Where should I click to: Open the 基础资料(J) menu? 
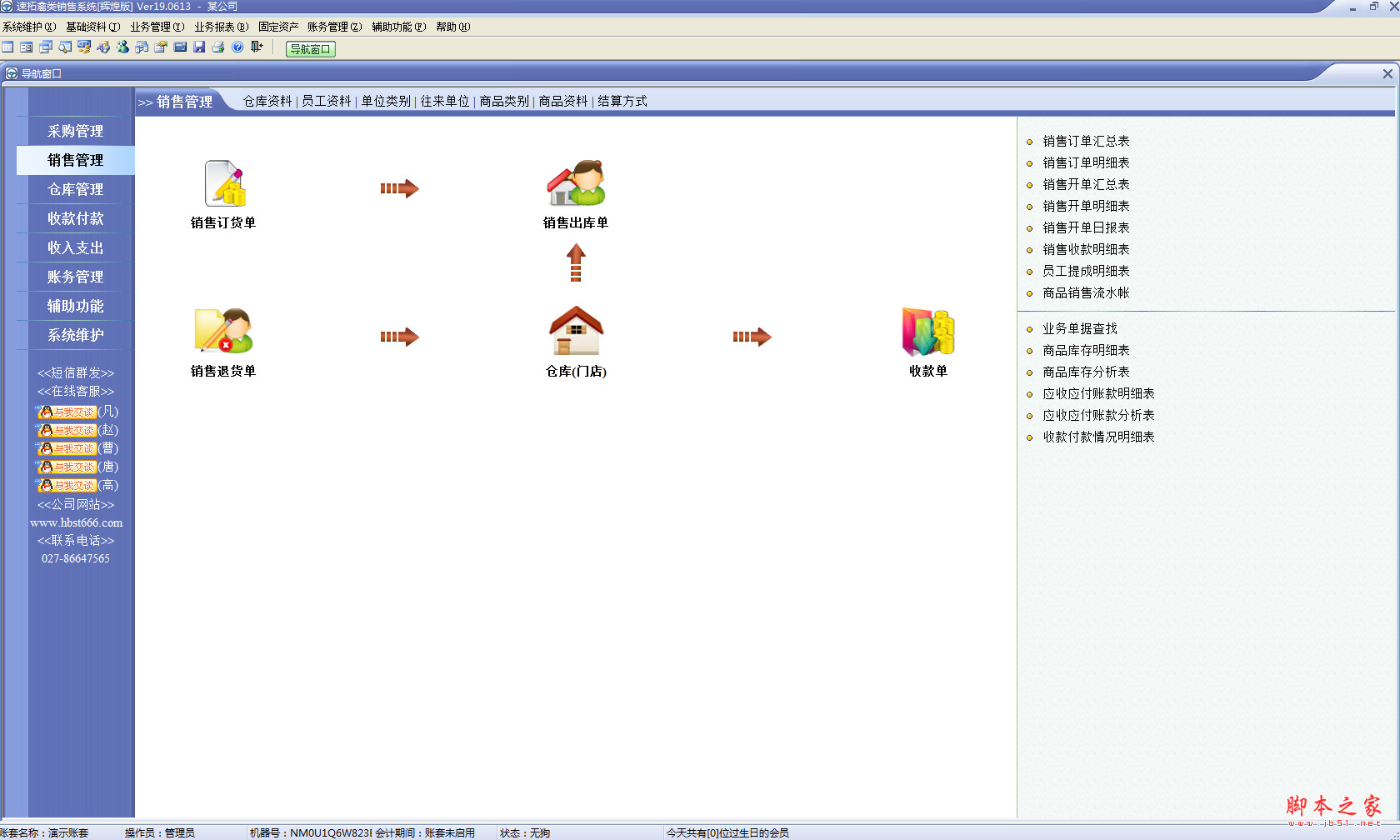pos(93,27)
